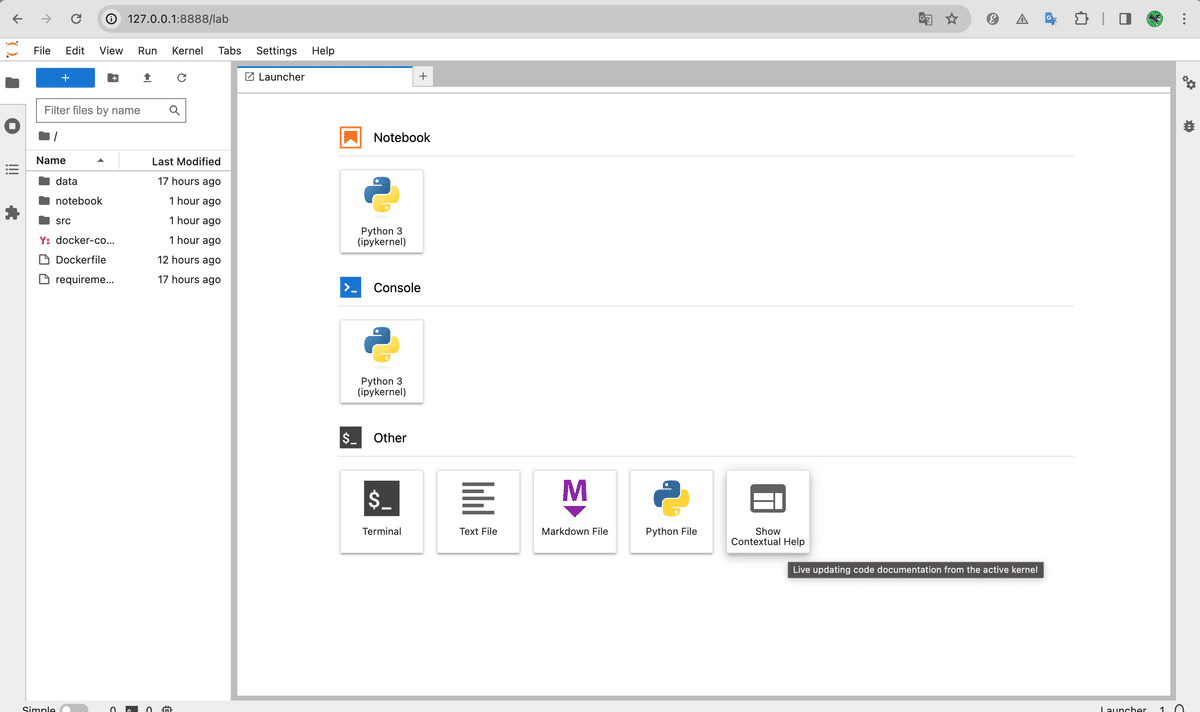Switch to the Launcher tab
This screenshot has height=712, width=1200.
click(x=324, y=77)
